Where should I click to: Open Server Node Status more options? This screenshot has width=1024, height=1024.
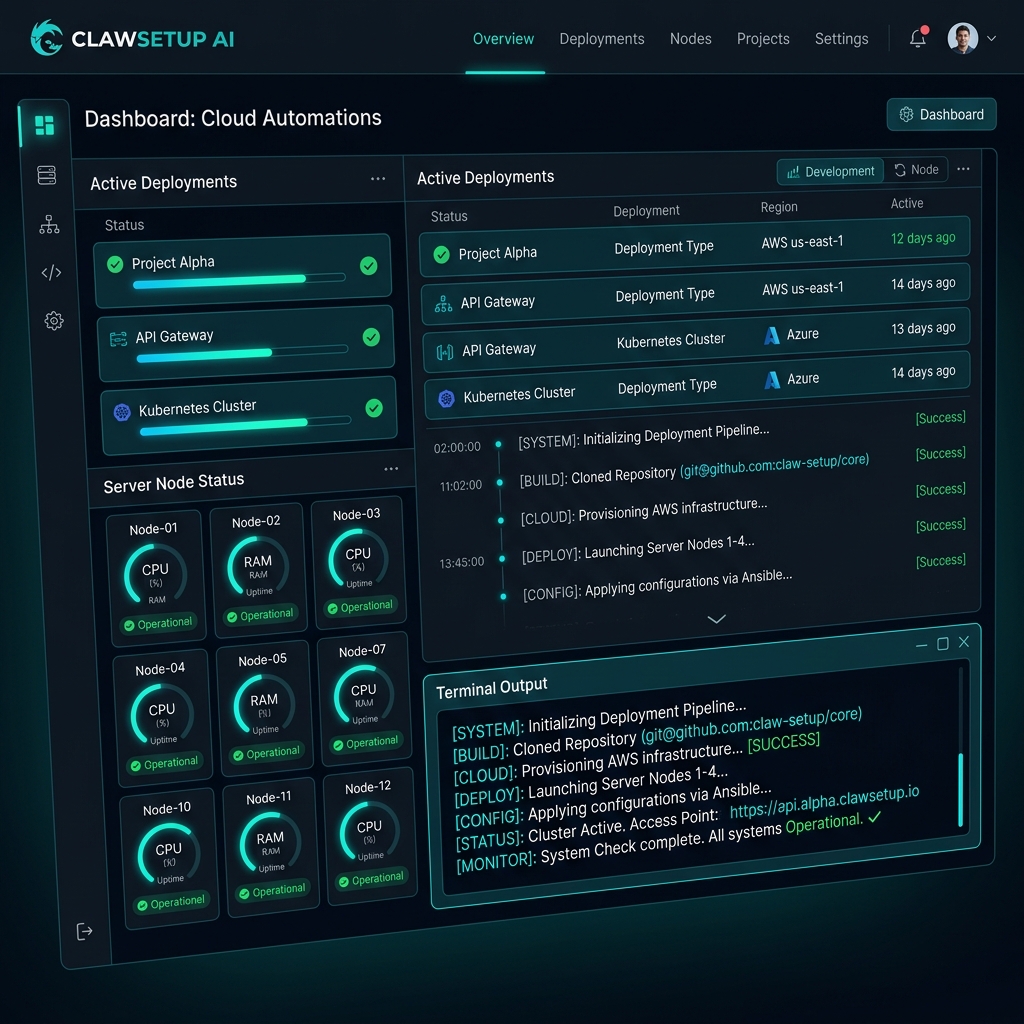click(391, 468)
